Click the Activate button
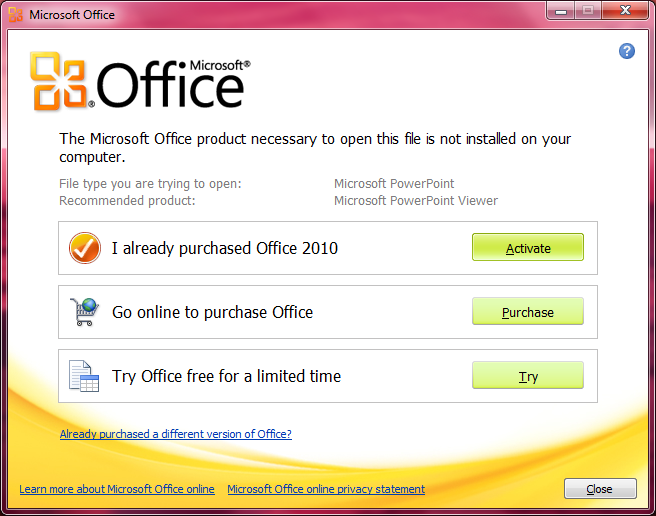The height and width of the screenshot is (516, 656). point(528,247)
